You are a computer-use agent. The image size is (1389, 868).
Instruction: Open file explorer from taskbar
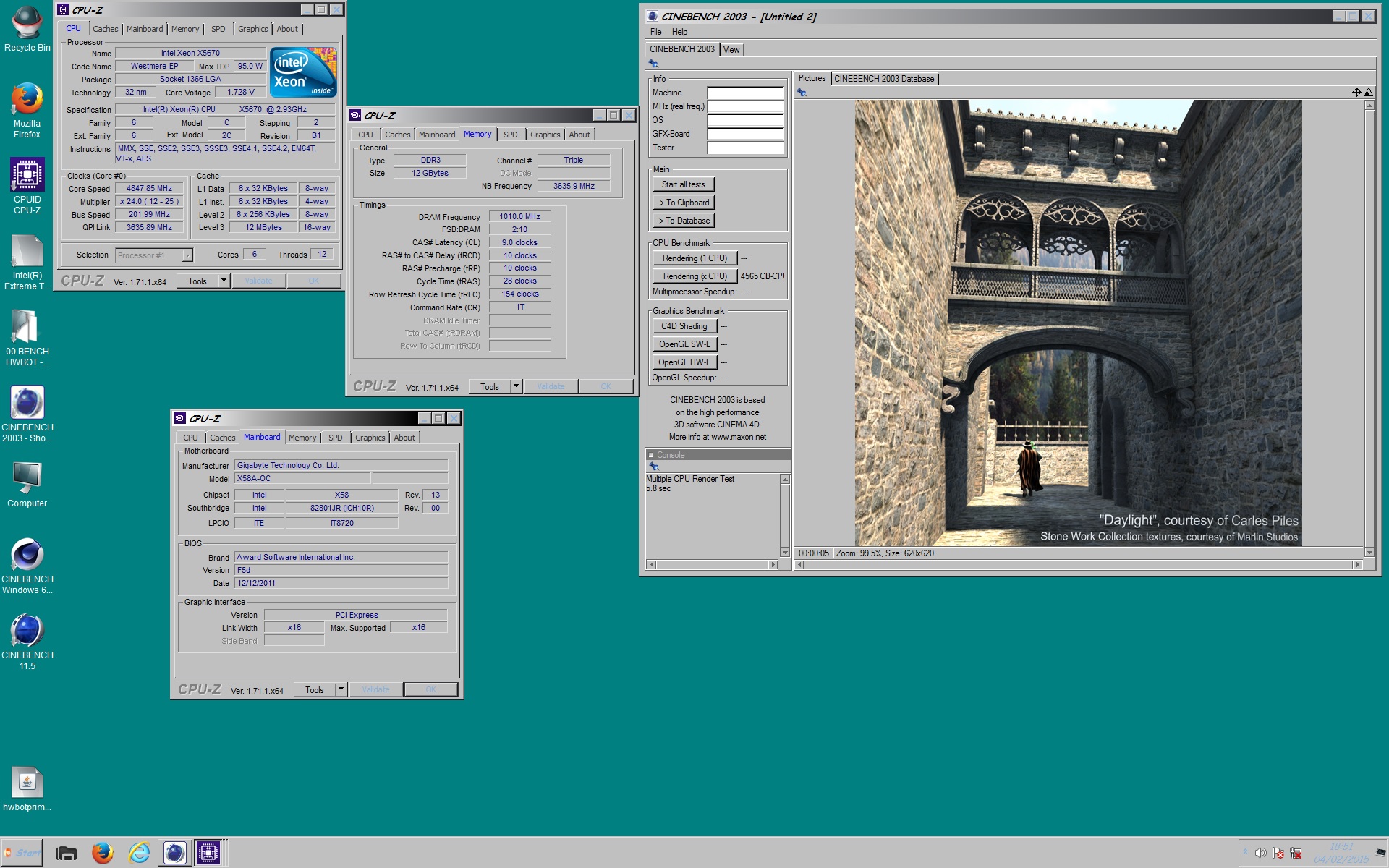click(x=67, y=853)
